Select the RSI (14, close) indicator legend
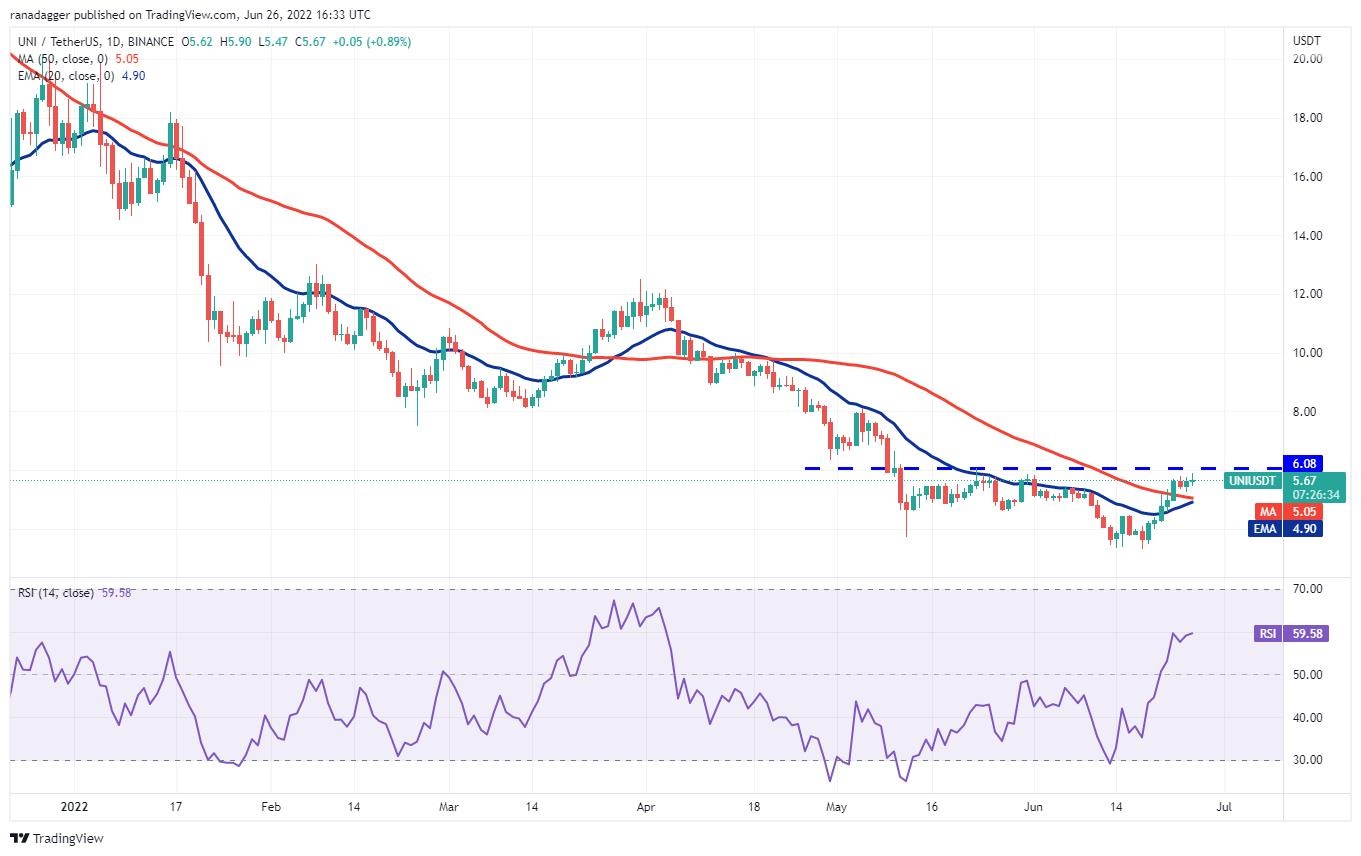The image size is (1361, 856). point(55,593)
